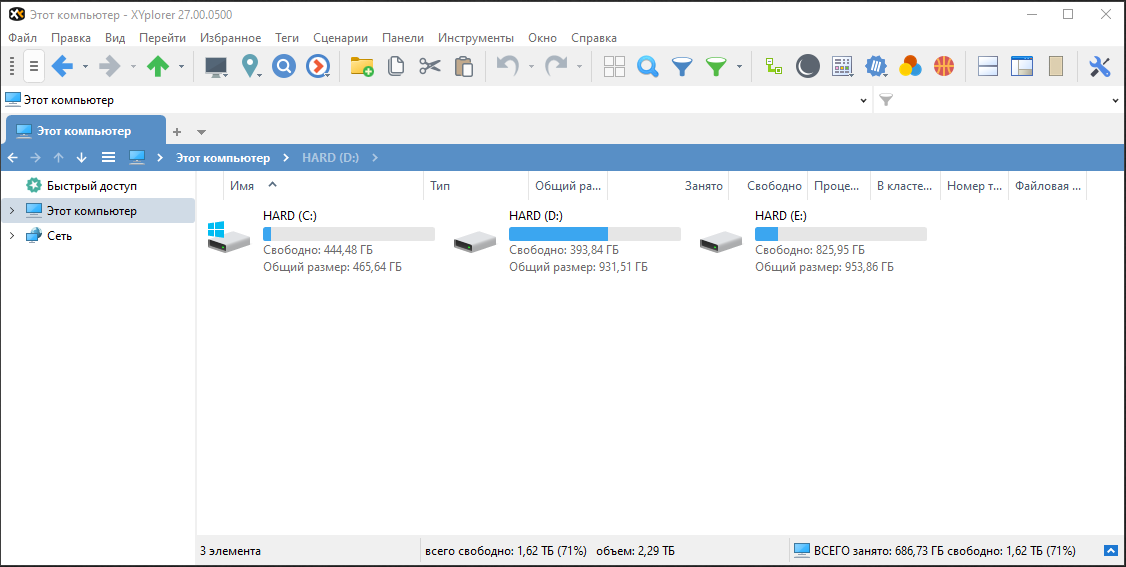Click the Undo arrow icon
The image size is (1126, 567).
(508, 67)
